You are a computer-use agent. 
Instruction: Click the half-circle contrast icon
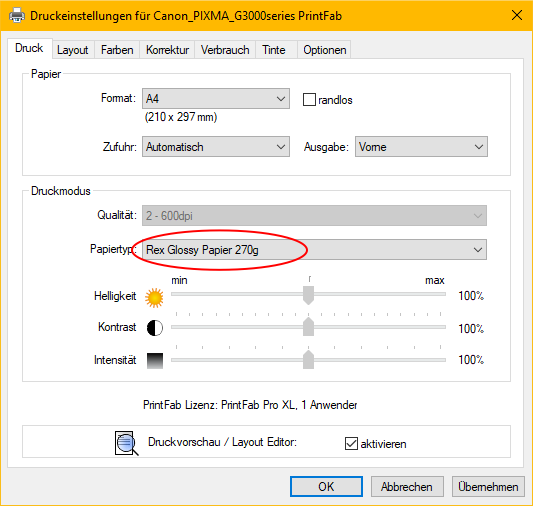pyautogui.click(x=155, y=328)
